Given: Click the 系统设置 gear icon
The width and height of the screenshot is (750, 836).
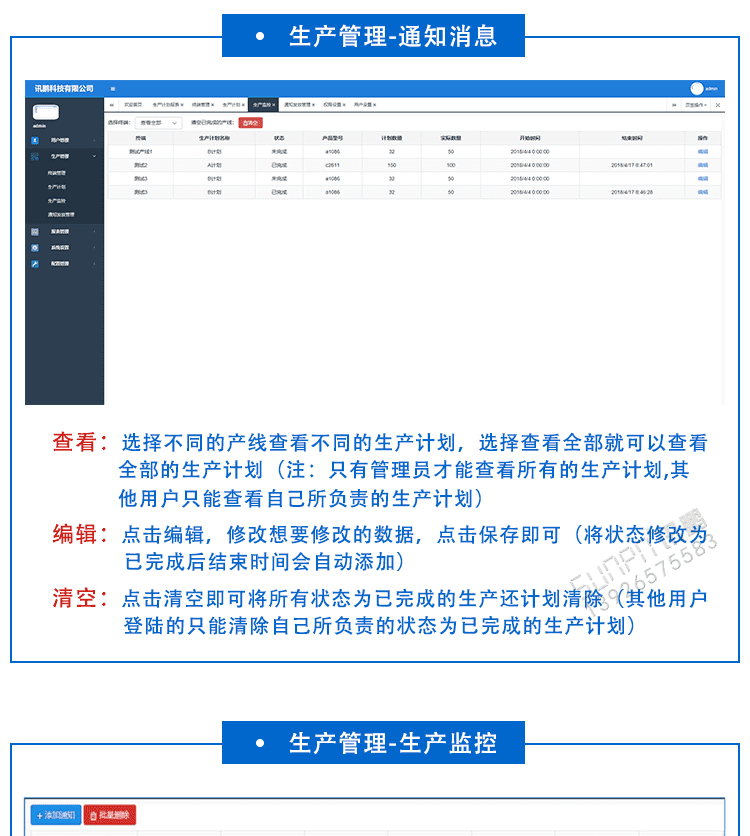Looking at the screenshot, I should pos(34,247).
